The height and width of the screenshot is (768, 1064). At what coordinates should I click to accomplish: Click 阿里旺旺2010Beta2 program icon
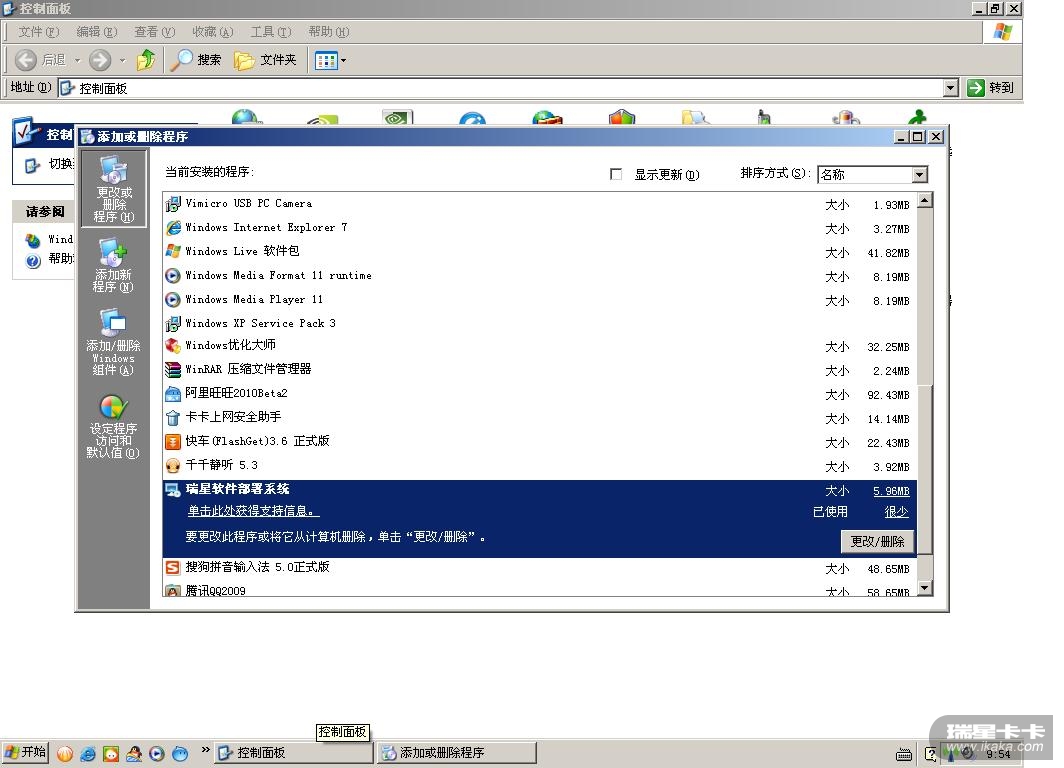(x=173, y=393)
